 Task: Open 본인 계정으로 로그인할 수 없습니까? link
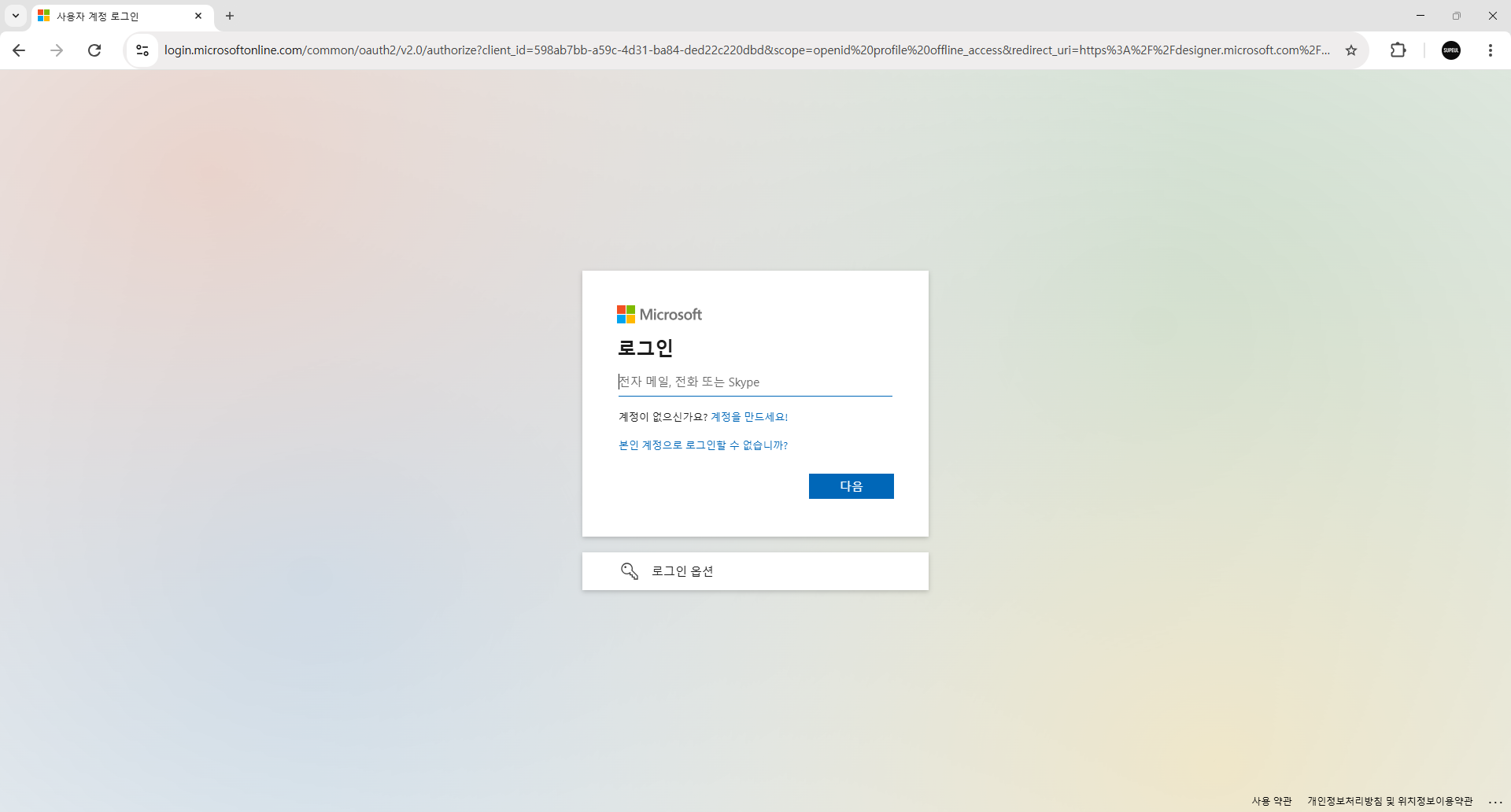coord(703,445)
